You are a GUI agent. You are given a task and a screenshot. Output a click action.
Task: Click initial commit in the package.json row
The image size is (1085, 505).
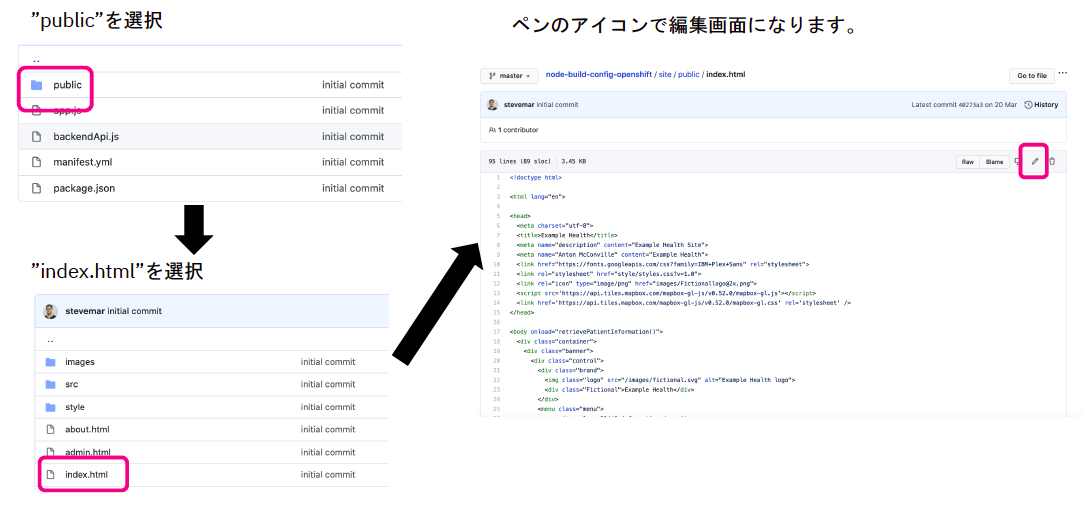click(x=353, y=188)
